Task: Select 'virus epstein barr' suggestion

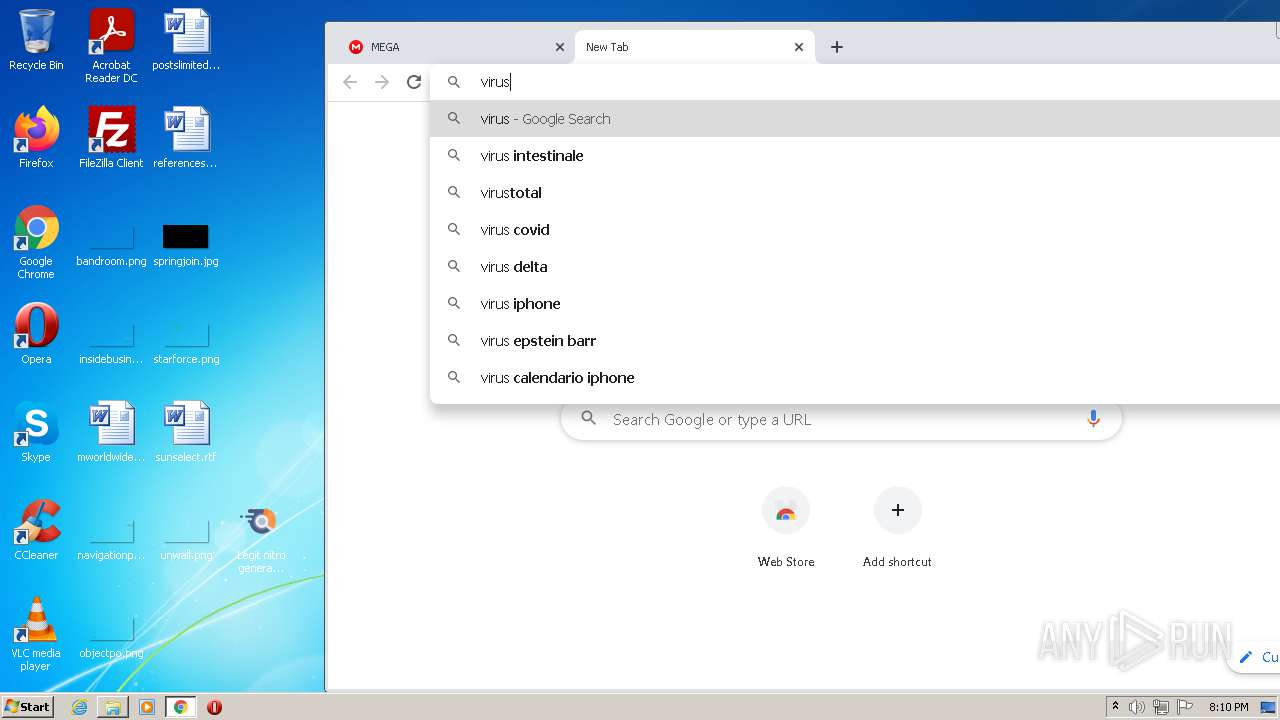Action: pos(855,341)
